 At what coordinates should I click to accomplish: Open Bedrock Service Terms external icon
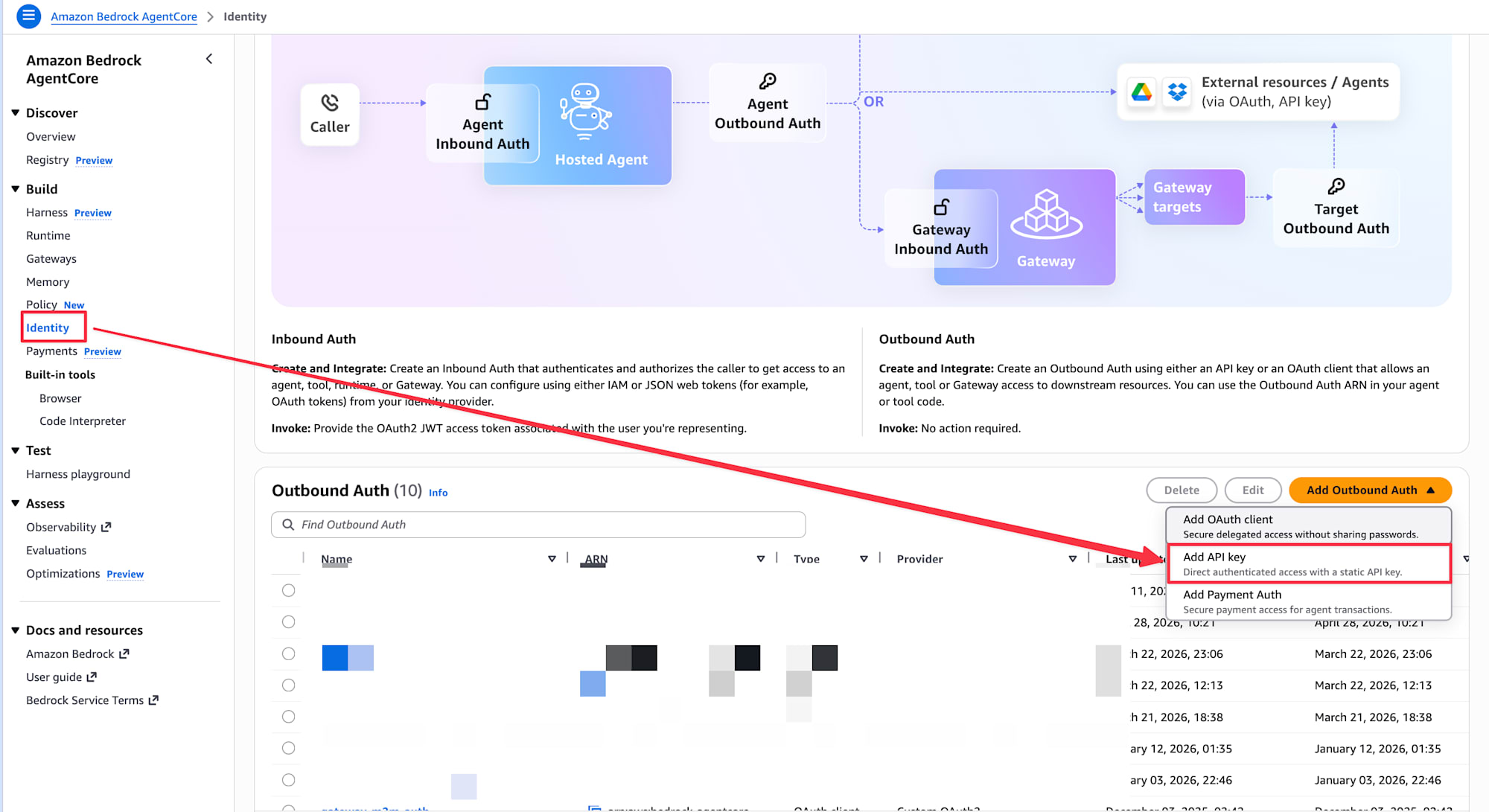153,700
